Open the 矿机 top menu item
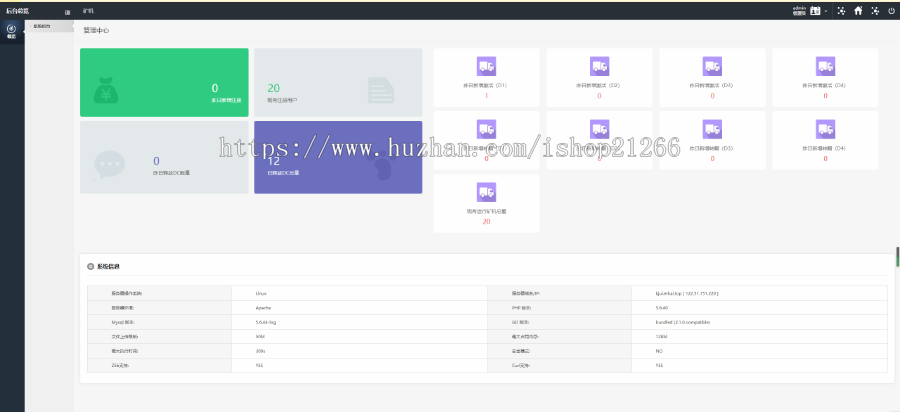 tap(87, 11)
